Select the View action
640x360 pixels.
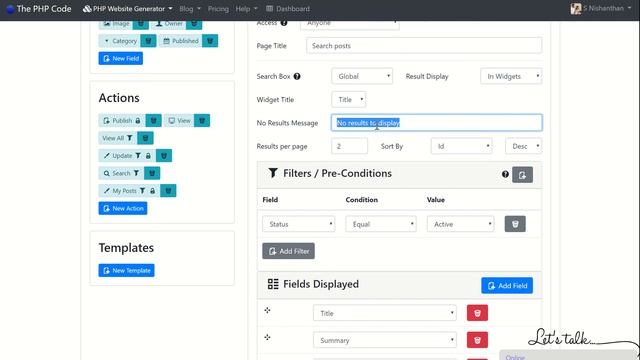(179, 120)
